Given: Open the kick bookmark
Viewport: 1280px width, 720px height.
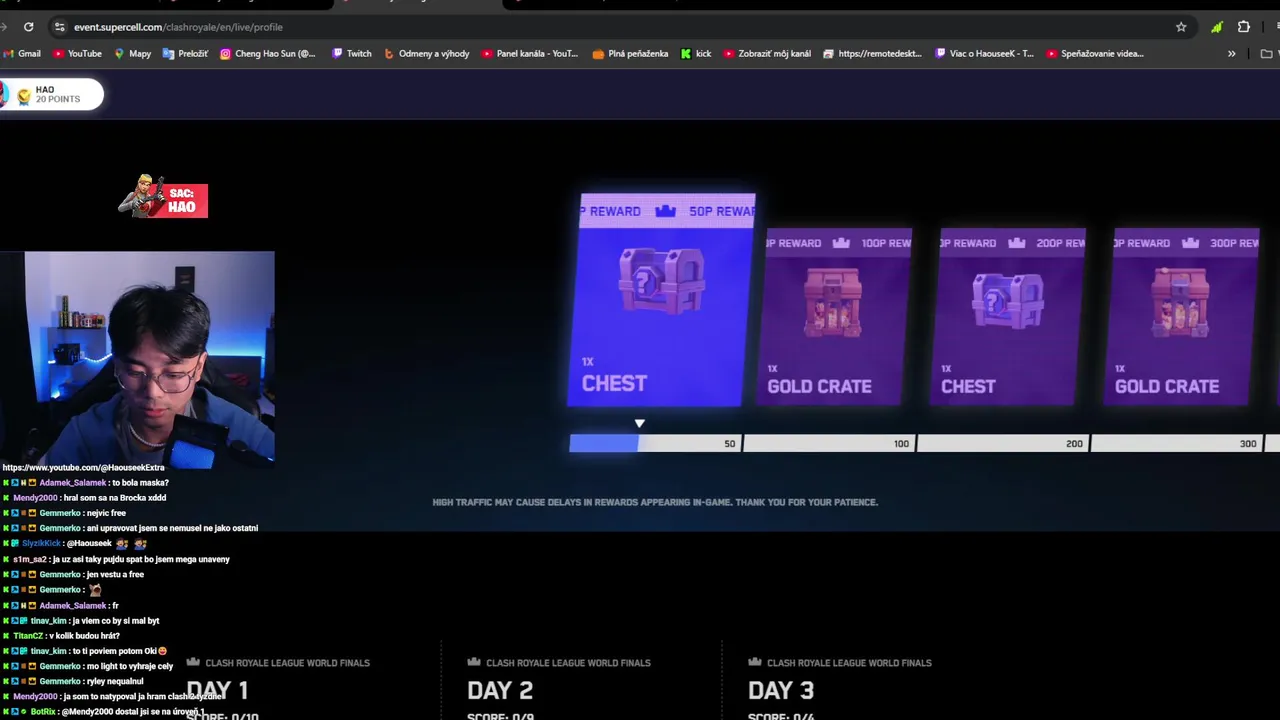Looking at the screenshot, I should 696,54.
